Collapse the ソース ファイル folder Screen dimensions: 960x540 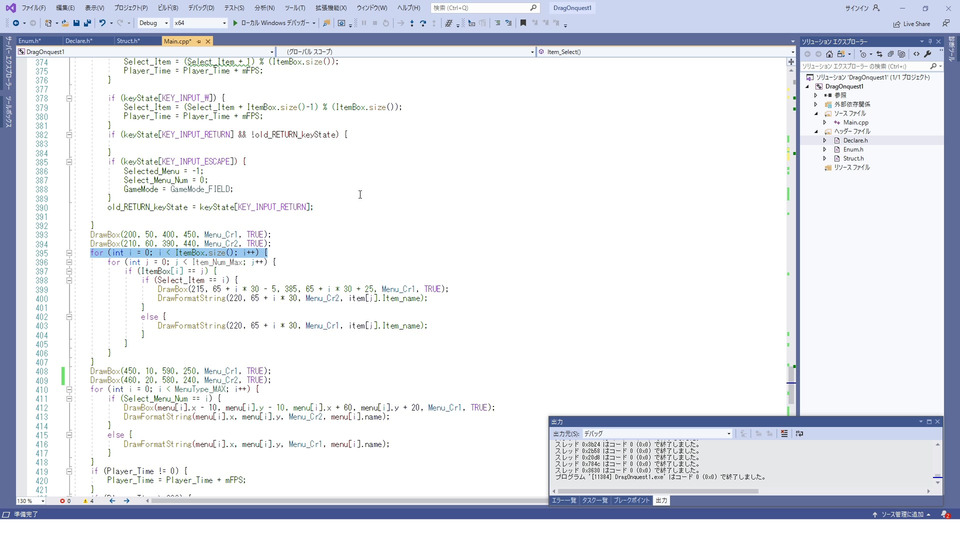tap(816, 113)
